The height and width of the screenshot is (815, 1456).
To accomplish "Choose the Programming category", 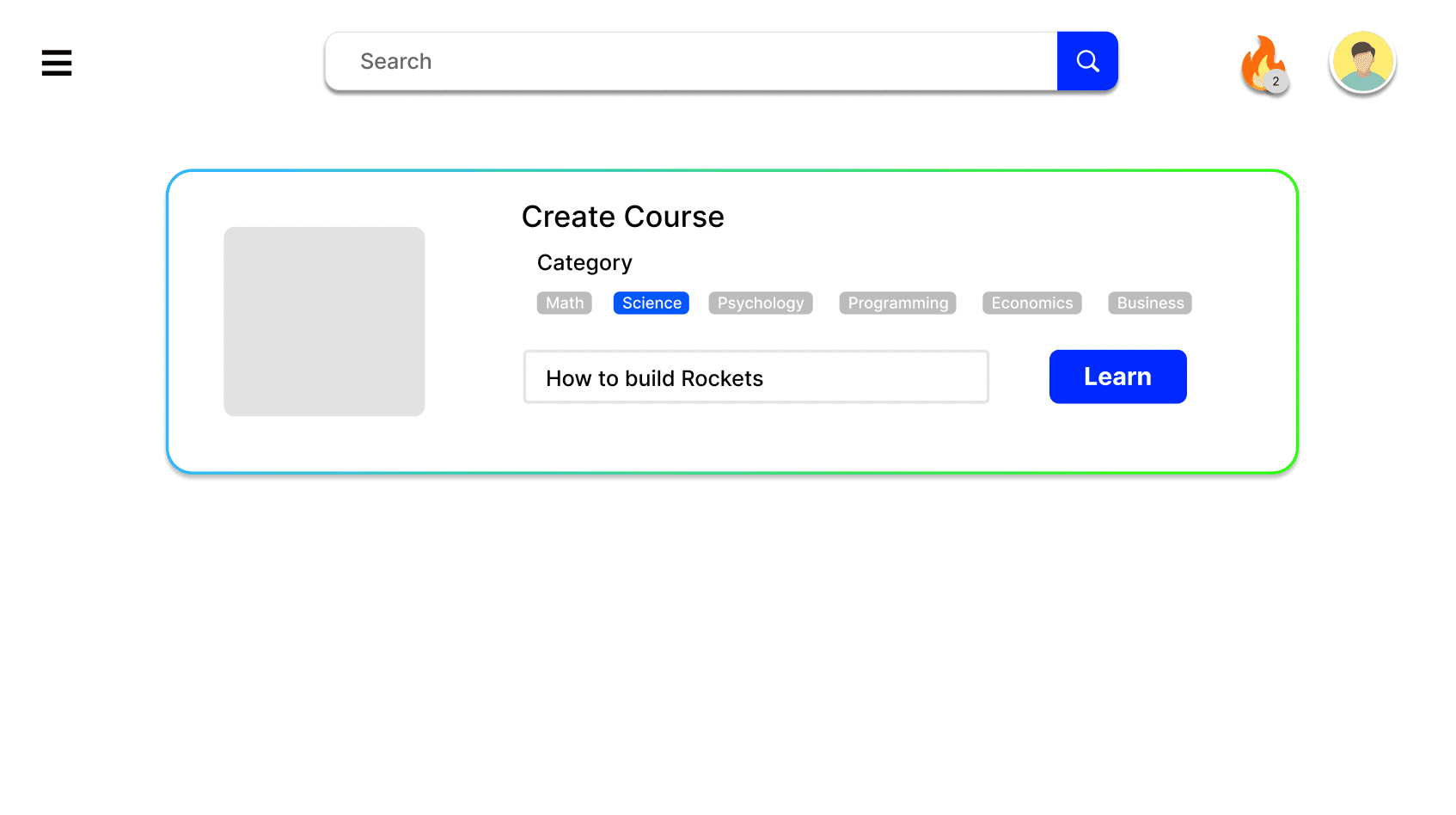I will (897, 303).
